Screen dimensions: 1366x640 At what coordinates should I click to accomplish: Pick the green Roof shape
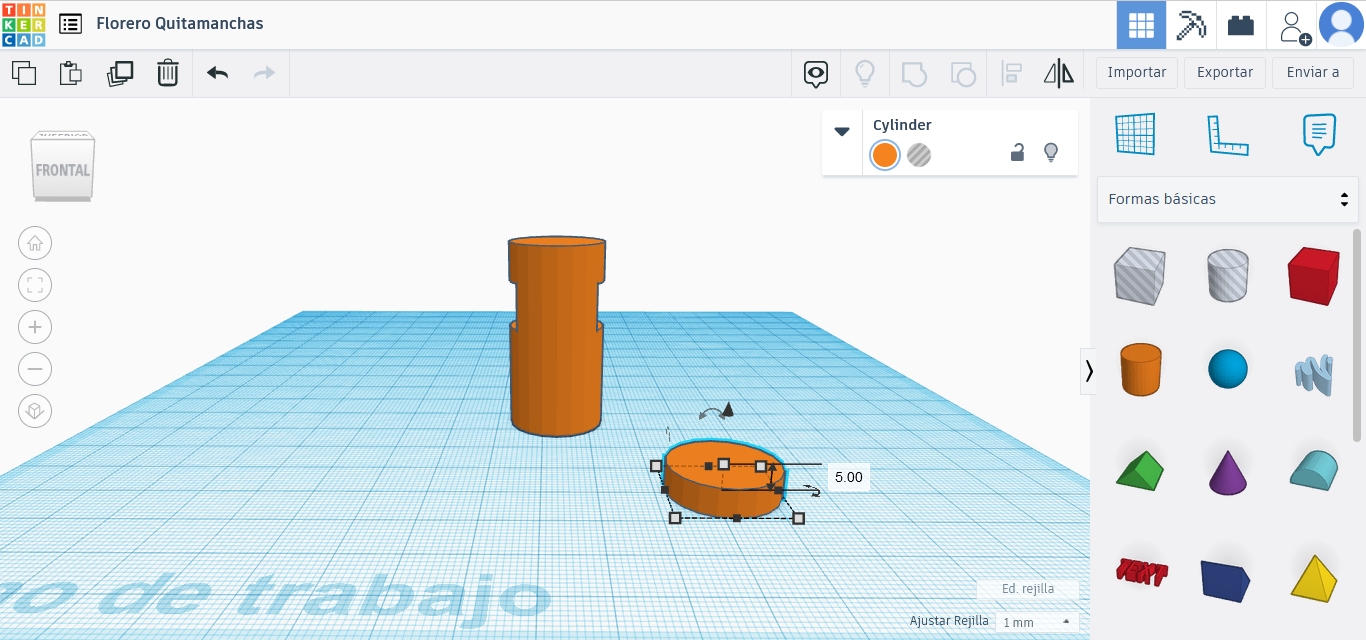point(1139,472)
